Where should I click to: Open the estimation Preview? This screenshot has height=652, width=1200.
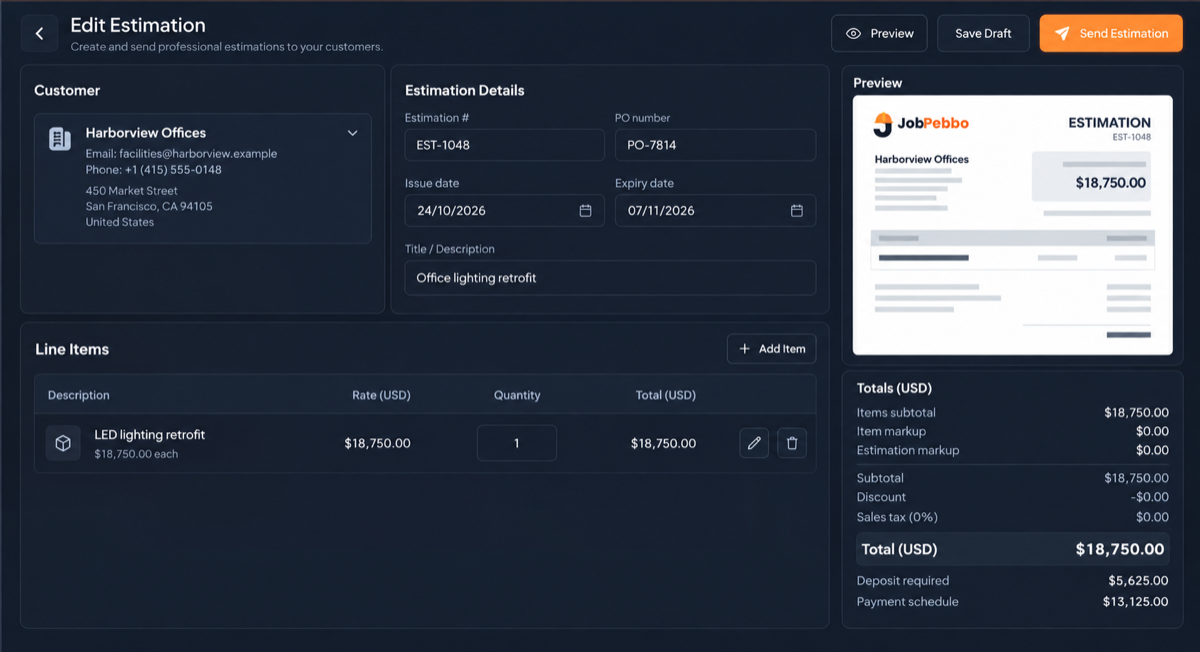coord(879,33)
